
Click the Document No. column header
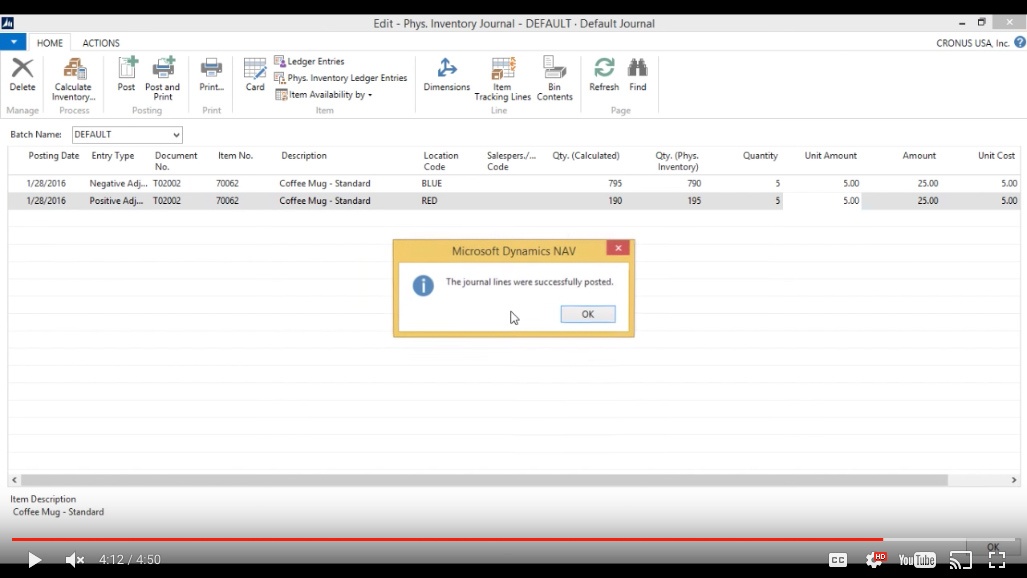tap(176, 161)
